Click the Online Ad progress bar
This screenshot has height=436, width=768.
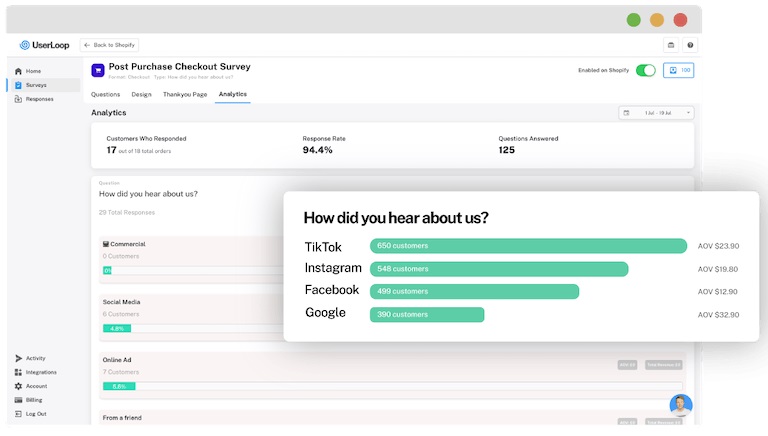pyautogui.click(x=392, y=386)
